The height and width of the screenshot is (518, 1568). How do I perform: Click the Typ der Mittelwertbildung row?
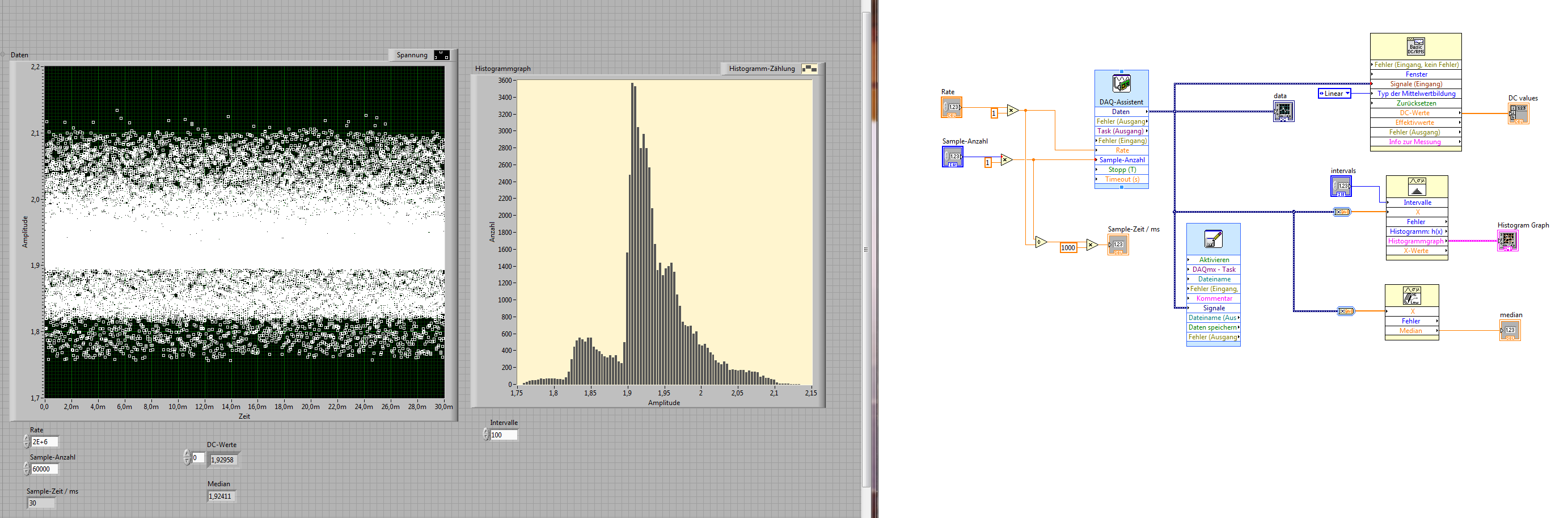1416,94
